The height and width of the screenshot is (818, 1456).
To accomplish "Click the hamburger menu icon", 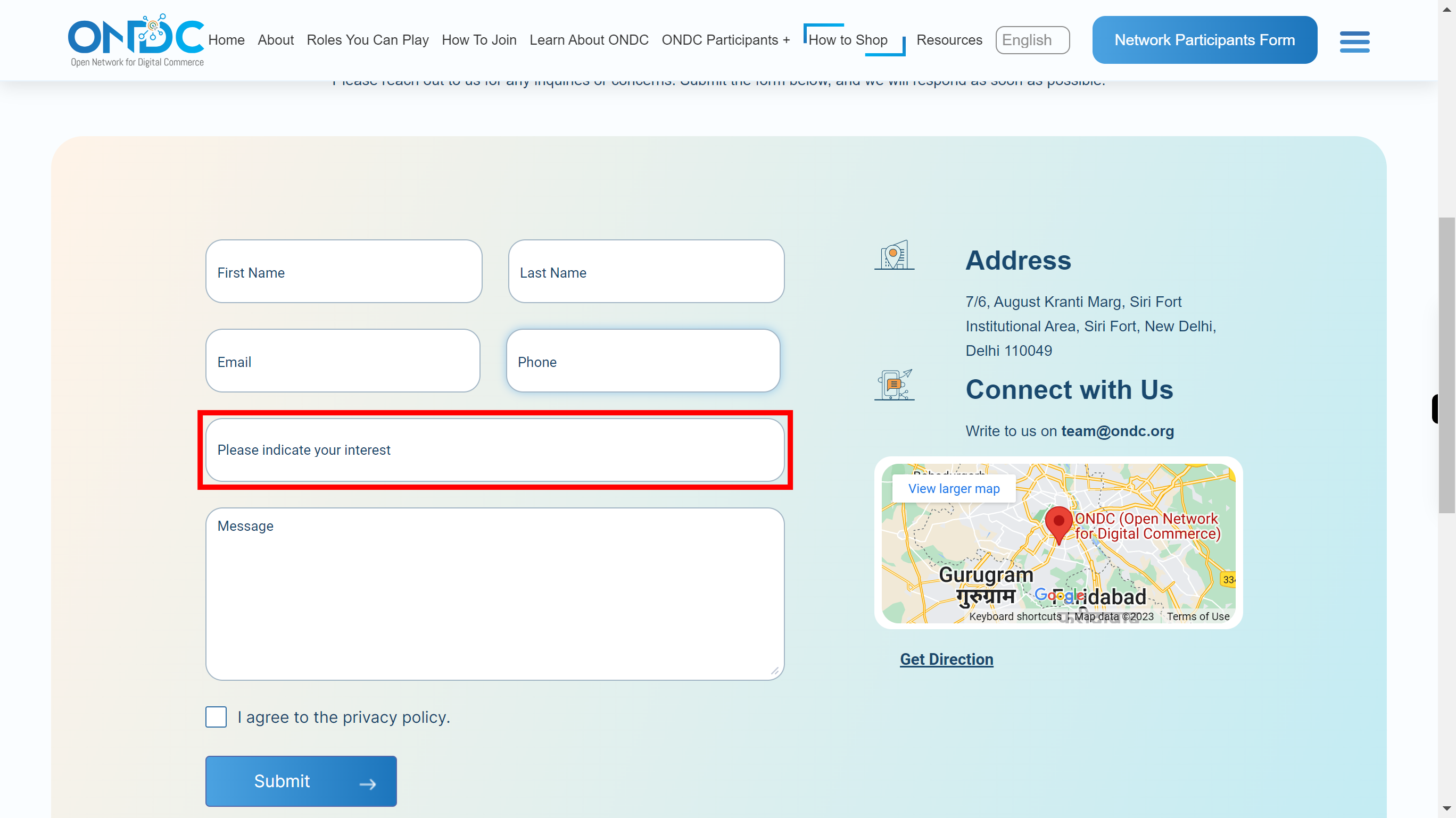I will [x=1355, y=40].
